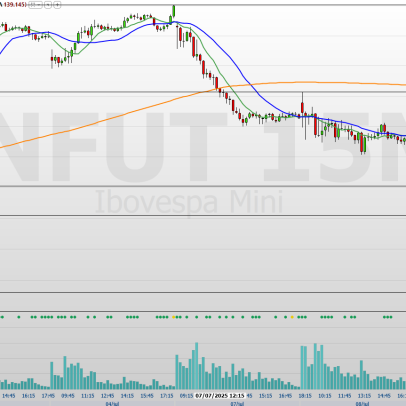
Task: Click the 09:45 time axis label
Action: click(68, 396)
